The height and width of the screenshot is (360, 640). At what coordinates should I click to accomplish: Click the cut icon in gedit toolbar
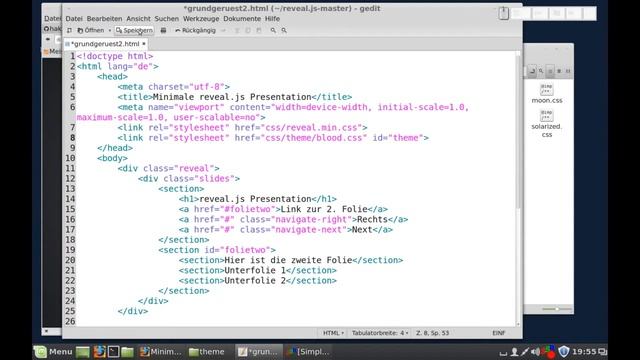[x=237, y=30]
